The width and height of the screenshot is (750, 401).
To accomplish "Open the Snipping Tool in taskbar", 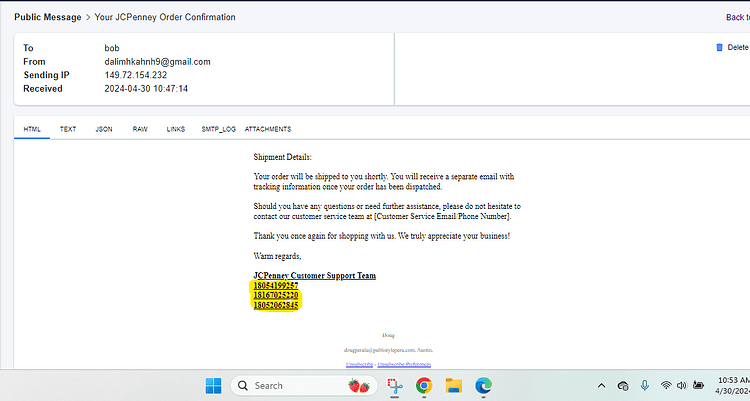I will pyautogui.click(x=395, y=386).
